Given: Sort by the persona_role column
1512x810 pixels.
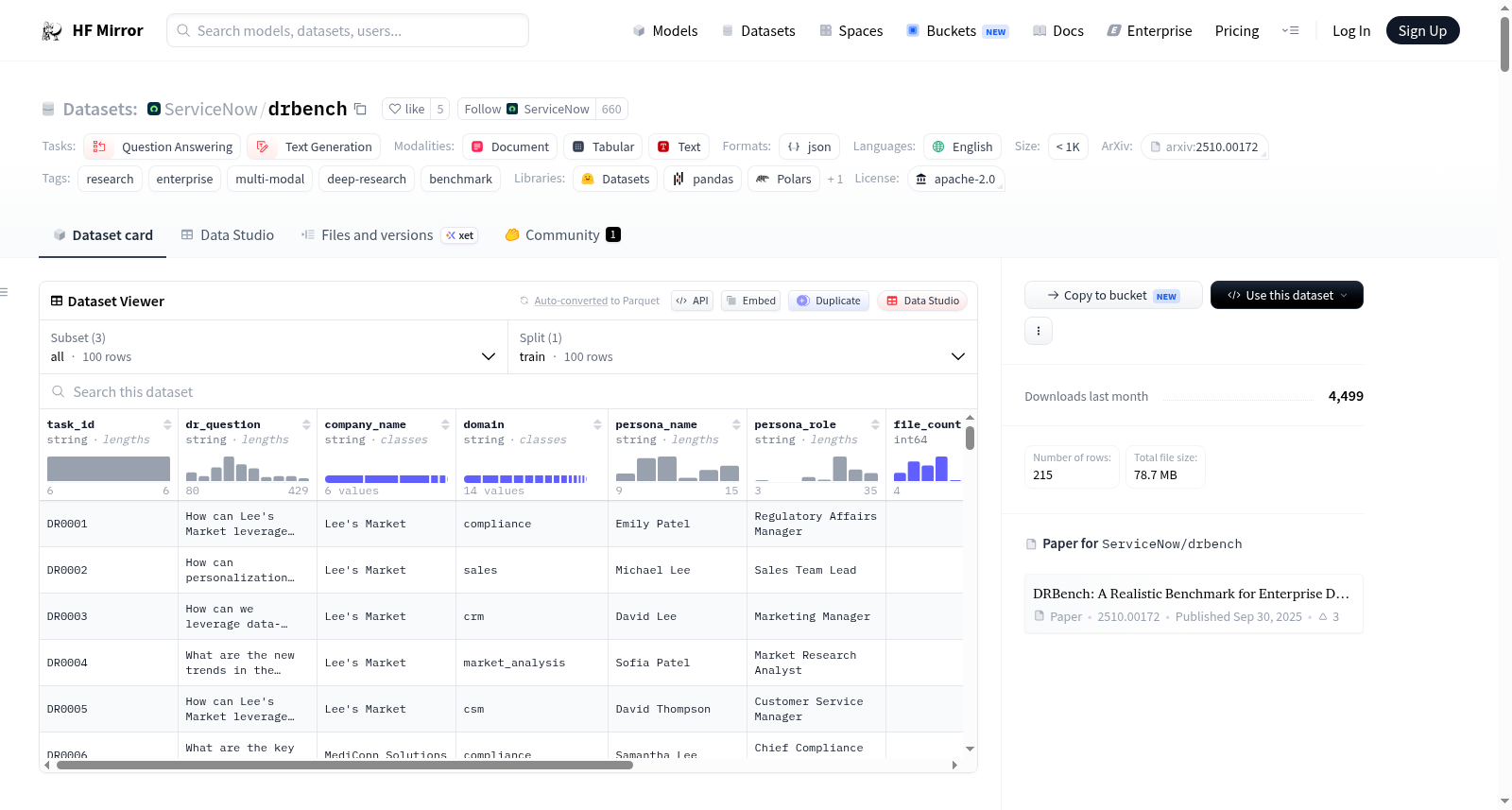Looking at the screenshot, I should coord(875,424).
